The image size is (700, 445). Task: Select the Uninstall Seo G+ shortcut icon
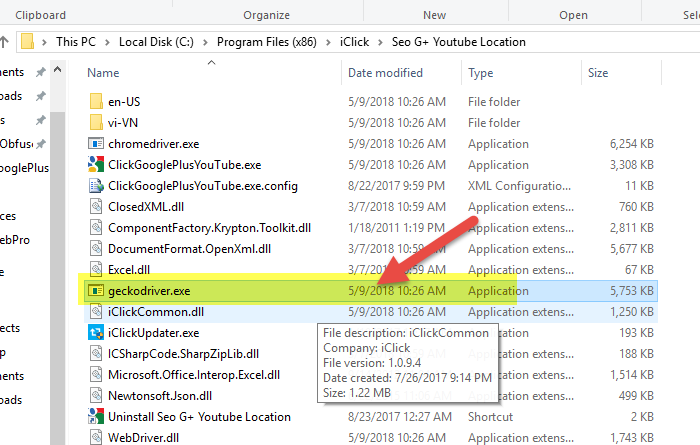coord(96,416)
